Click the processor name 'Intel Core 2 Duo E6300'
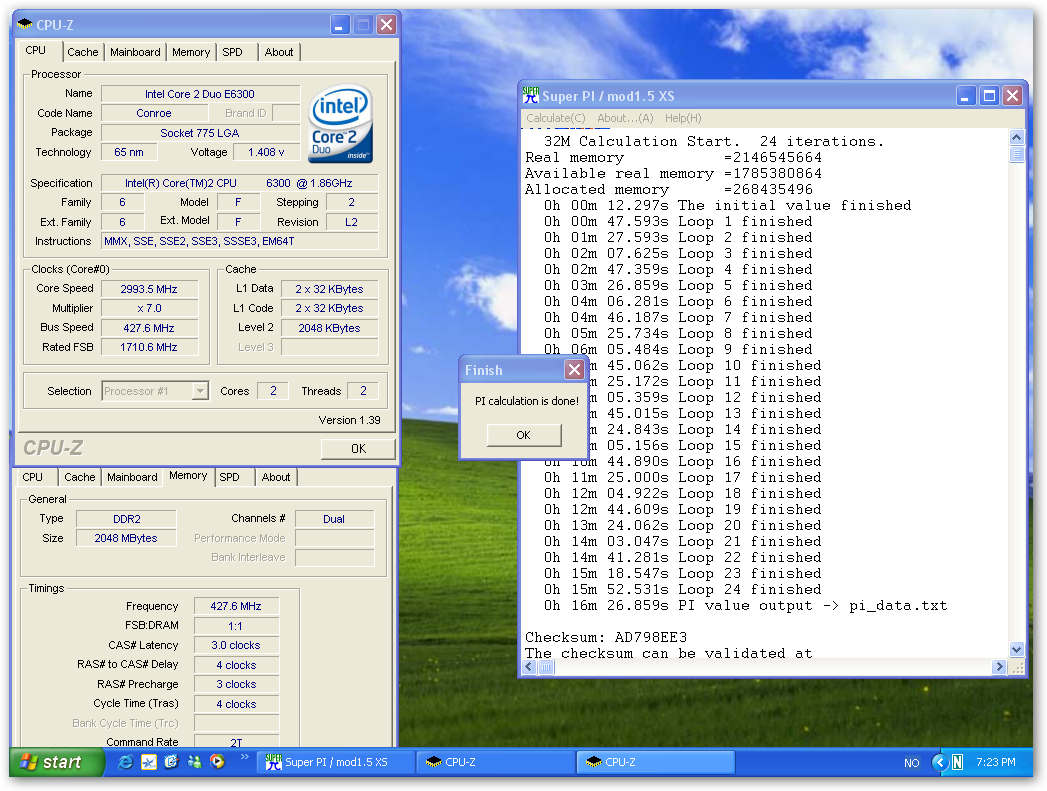This screenshot has height=791, width=1047. [x=200, y=94]
